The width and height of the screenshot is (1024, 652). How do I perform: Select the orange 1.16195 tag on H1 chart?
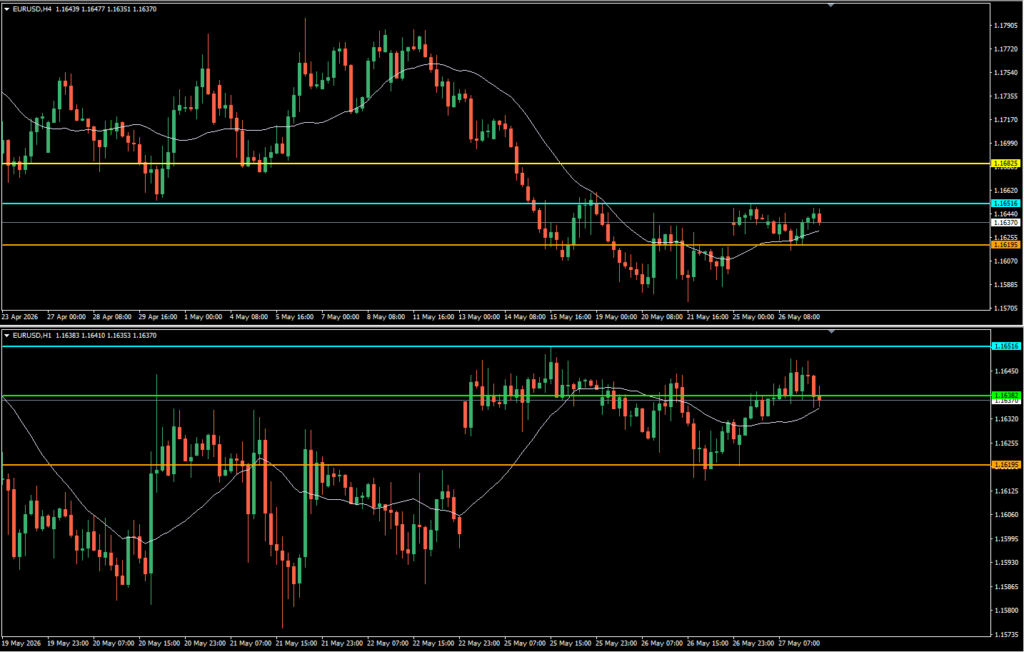pyautogui.click(x=1006, y=465)
